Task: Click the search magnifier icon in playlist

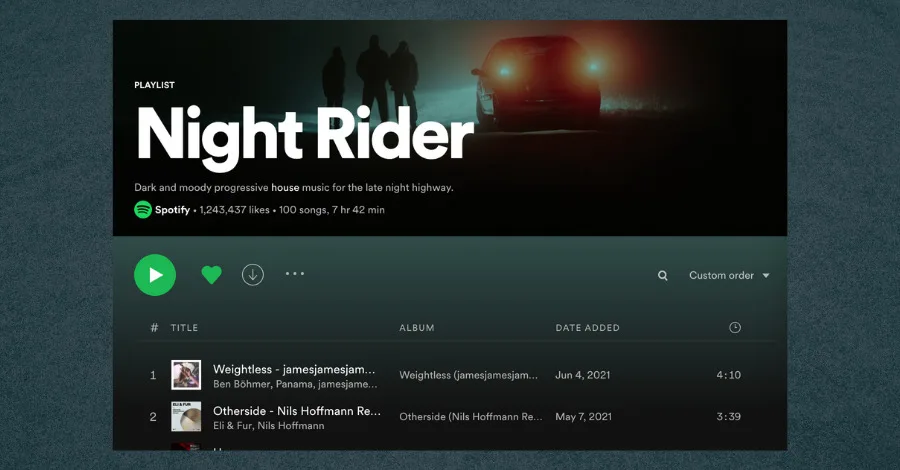Action: click(662, 275)
